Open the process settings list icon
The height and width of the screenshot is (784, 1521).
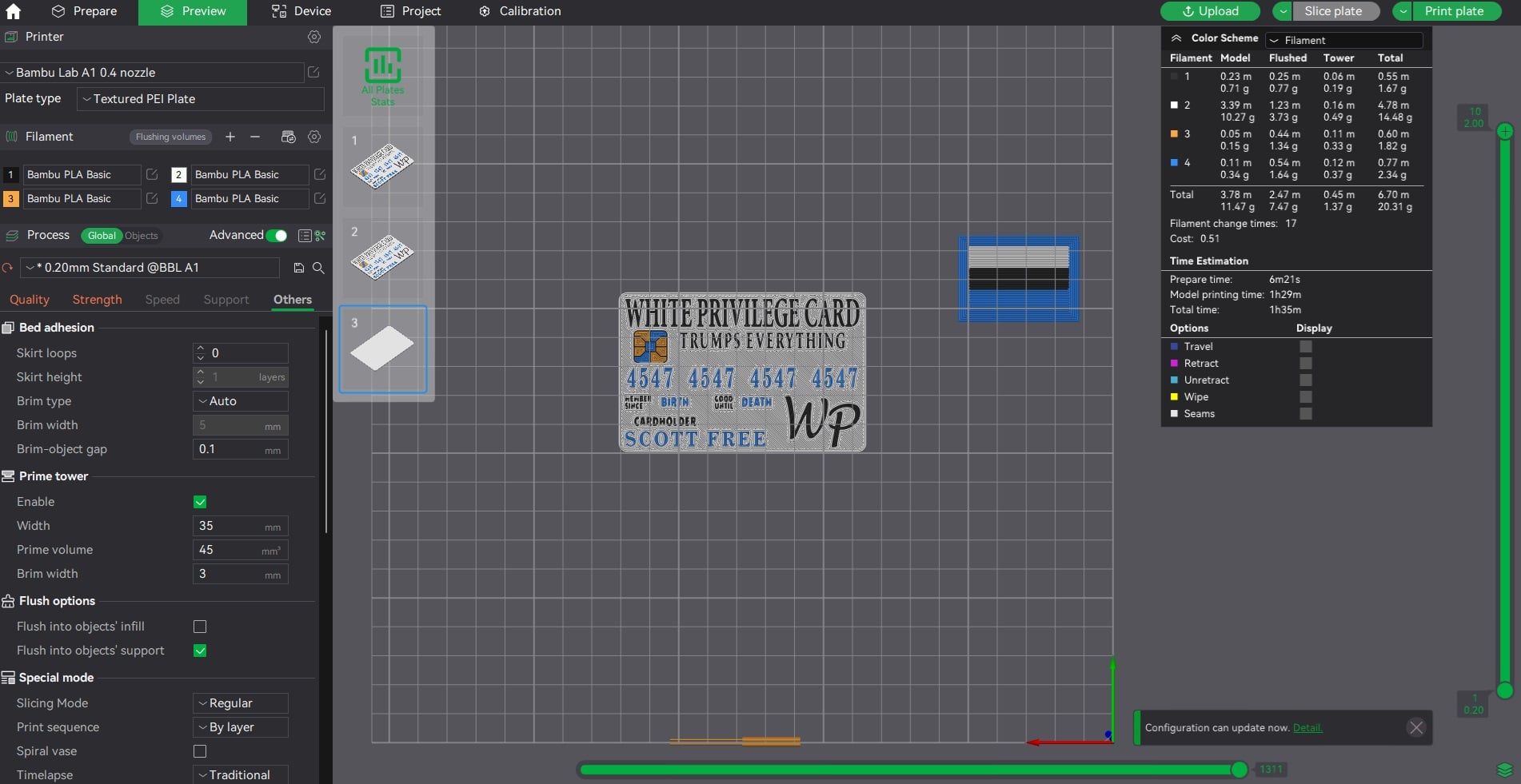pyautogui.click(x=305, y=236)
